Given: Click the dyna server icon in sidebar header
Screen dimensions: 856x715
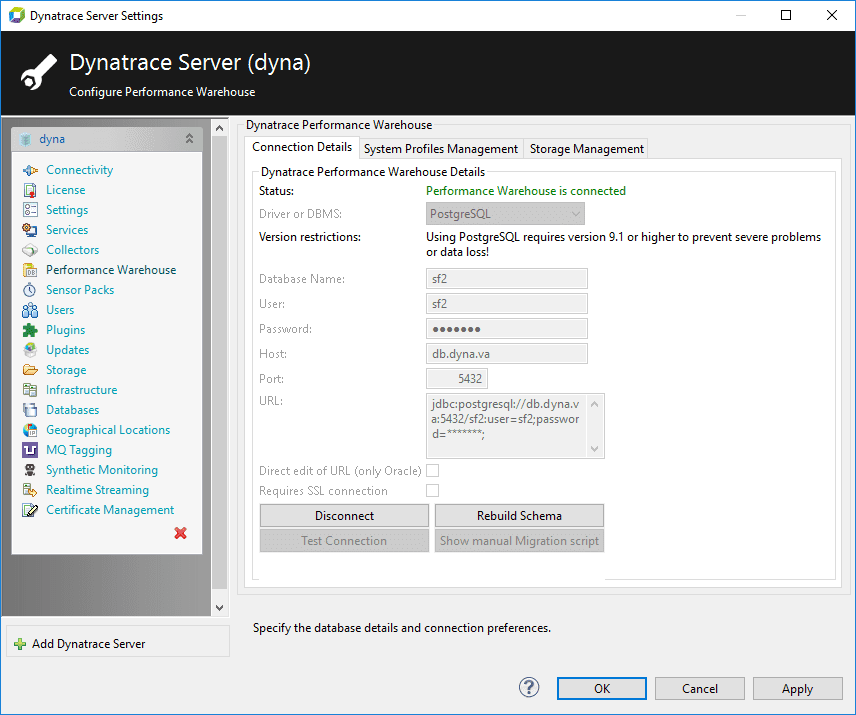Looking at the screenshot, I should 26,139.
